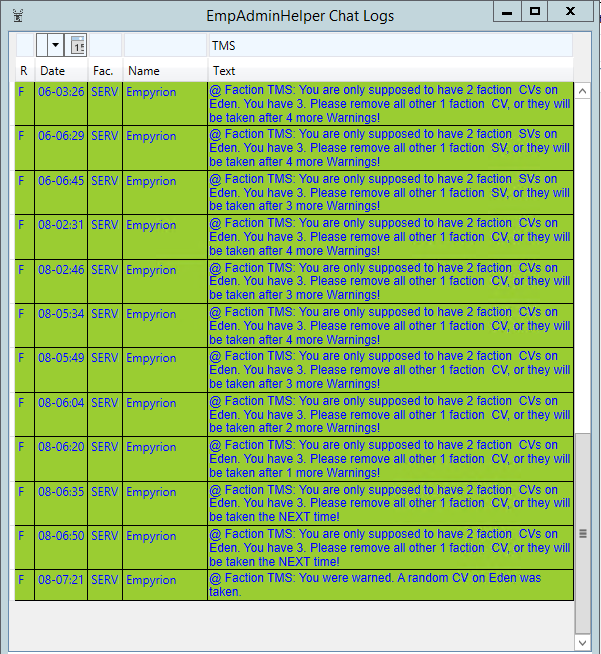The width and height of the screenshot is (601, 654).
Task: Click the vertical scrollbar thumb
Action: [583, 533]
